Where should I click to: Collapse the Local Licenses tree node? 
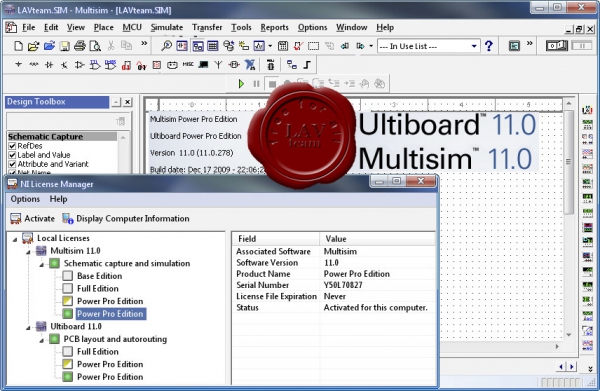click(x=15, y=239)
